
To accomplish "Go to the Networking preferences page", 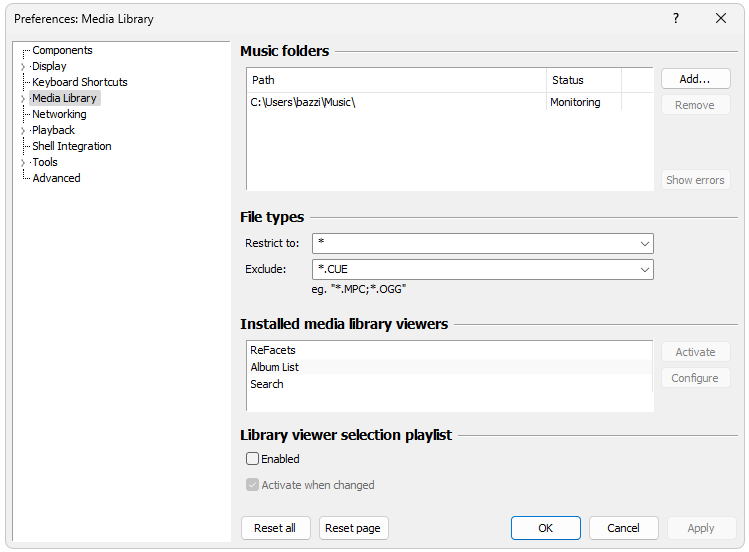I will point(59,114).
